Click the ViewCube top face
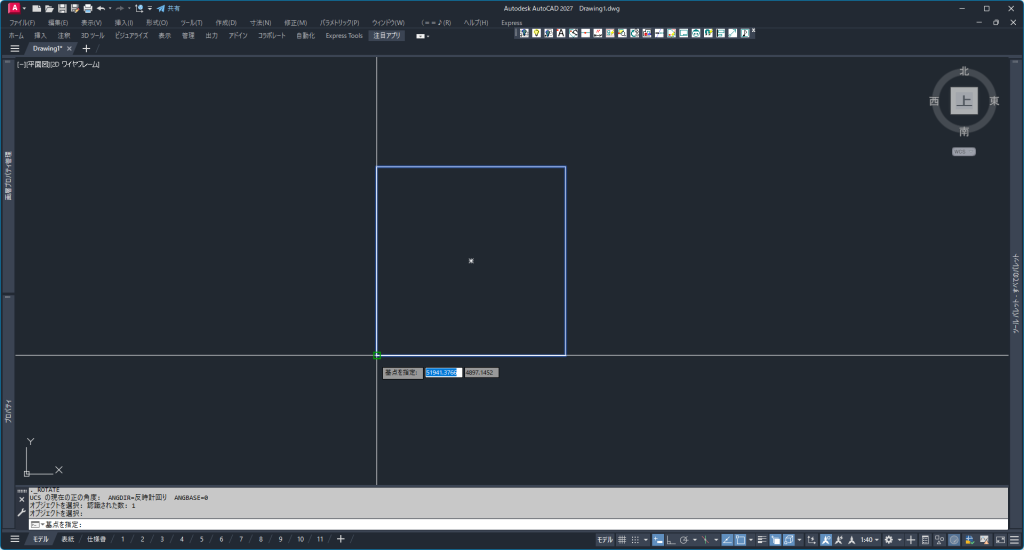 964,101
